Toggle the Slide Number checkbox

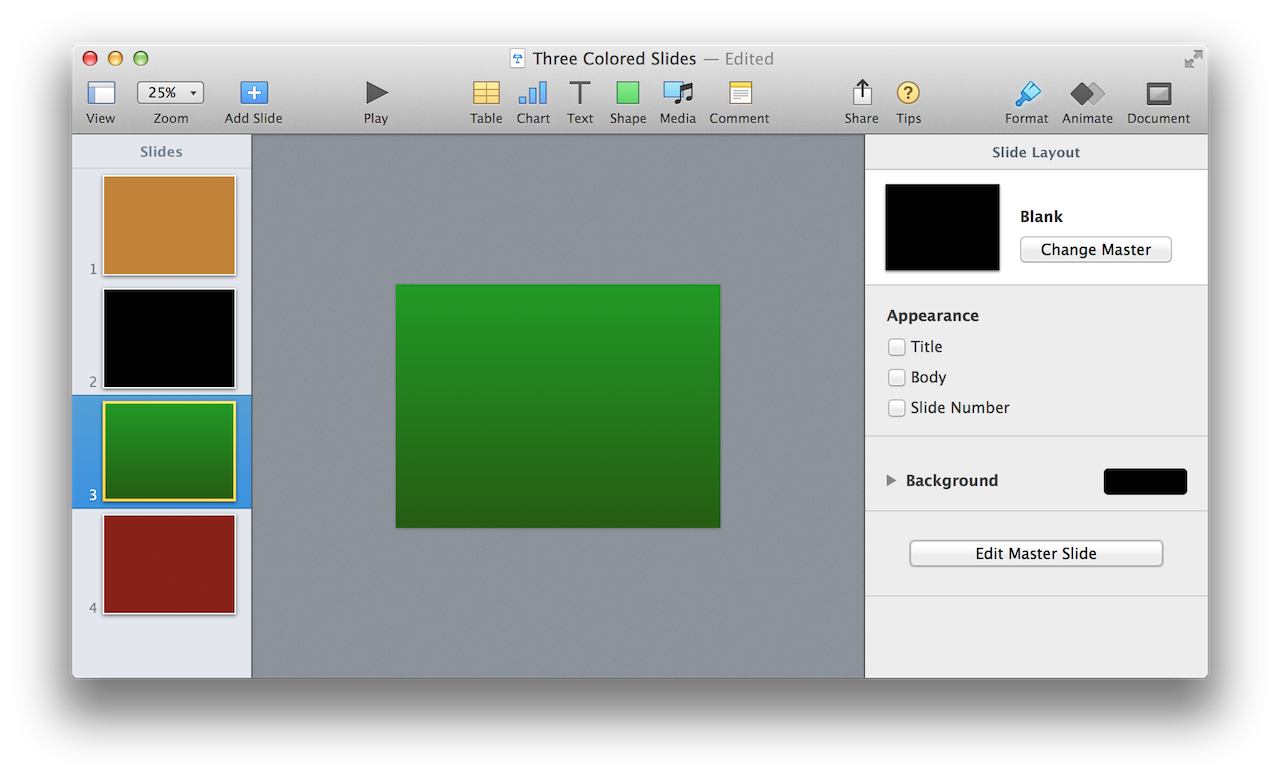pyautogui.click(x=896, y=408)
